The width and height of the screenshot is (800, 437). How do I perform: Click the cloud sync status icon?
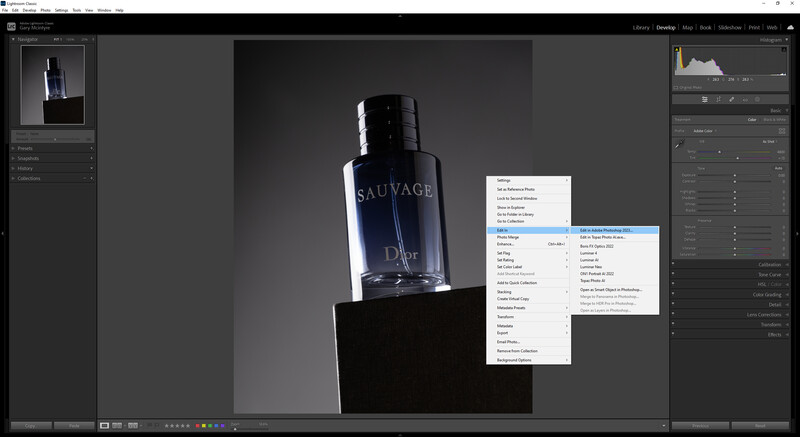pos(790,28)
